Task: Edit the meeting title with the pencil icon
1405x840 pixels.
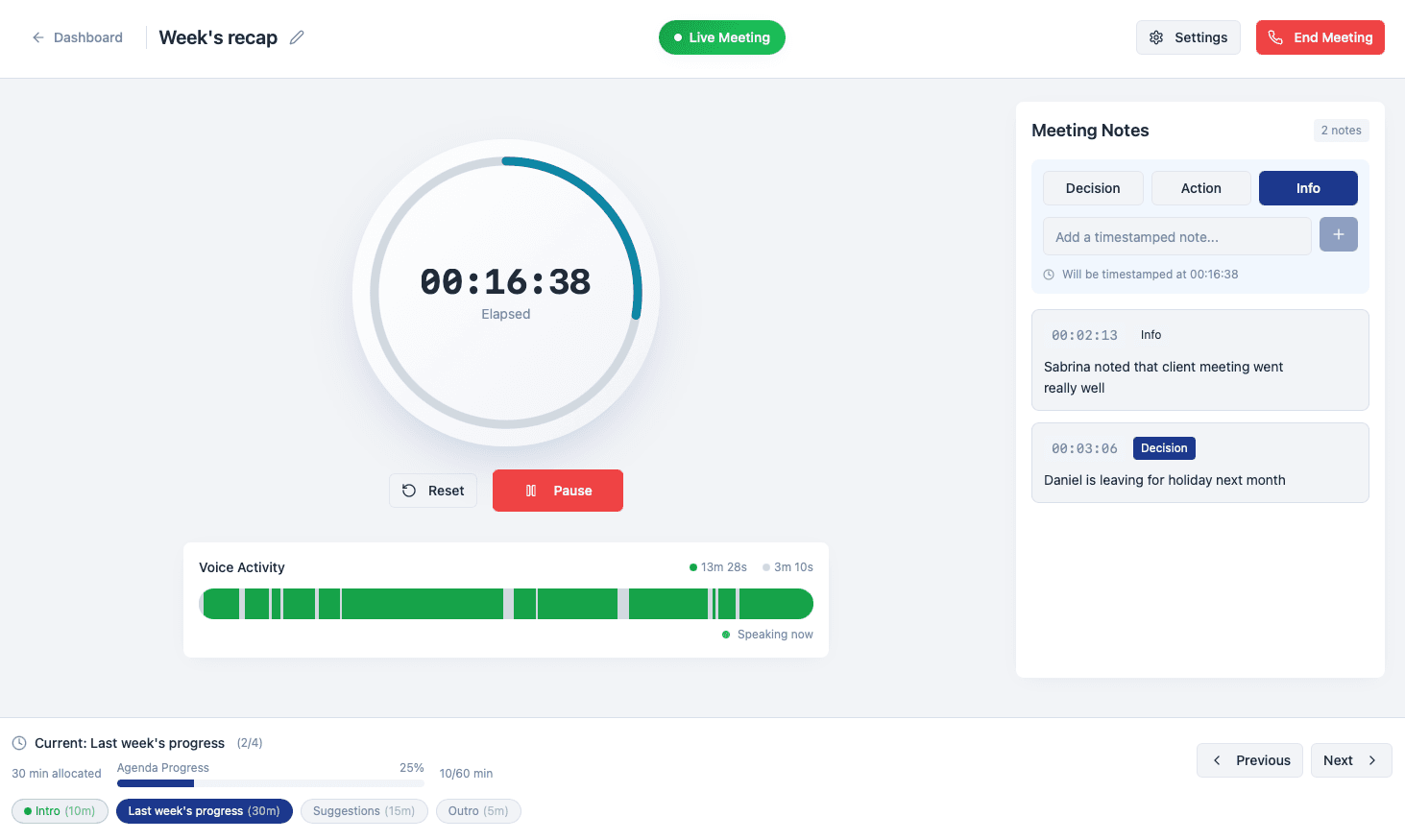Action: pos(296,36)
